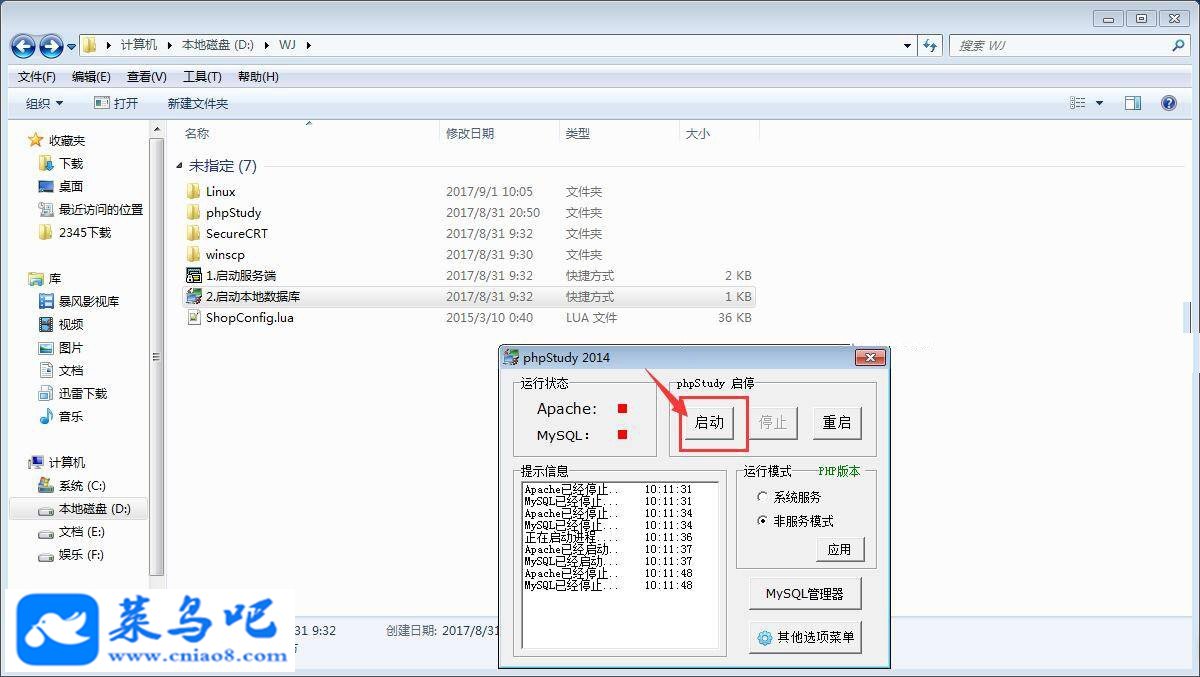Image resolution: width=1200 pixels, height=677 pixels.
Task: Select the 1.启动服务端 shortcut icon
Action: (194, 275)
